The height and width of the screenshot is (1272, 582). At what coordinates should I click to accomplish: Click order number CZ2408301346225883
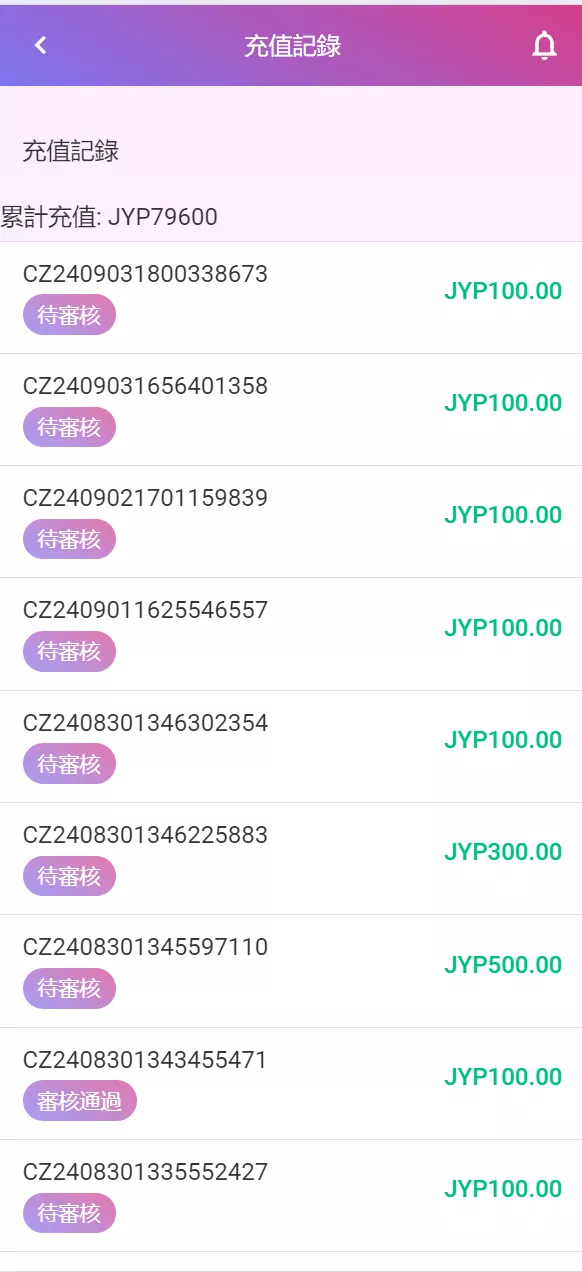(x=145, y=835)
